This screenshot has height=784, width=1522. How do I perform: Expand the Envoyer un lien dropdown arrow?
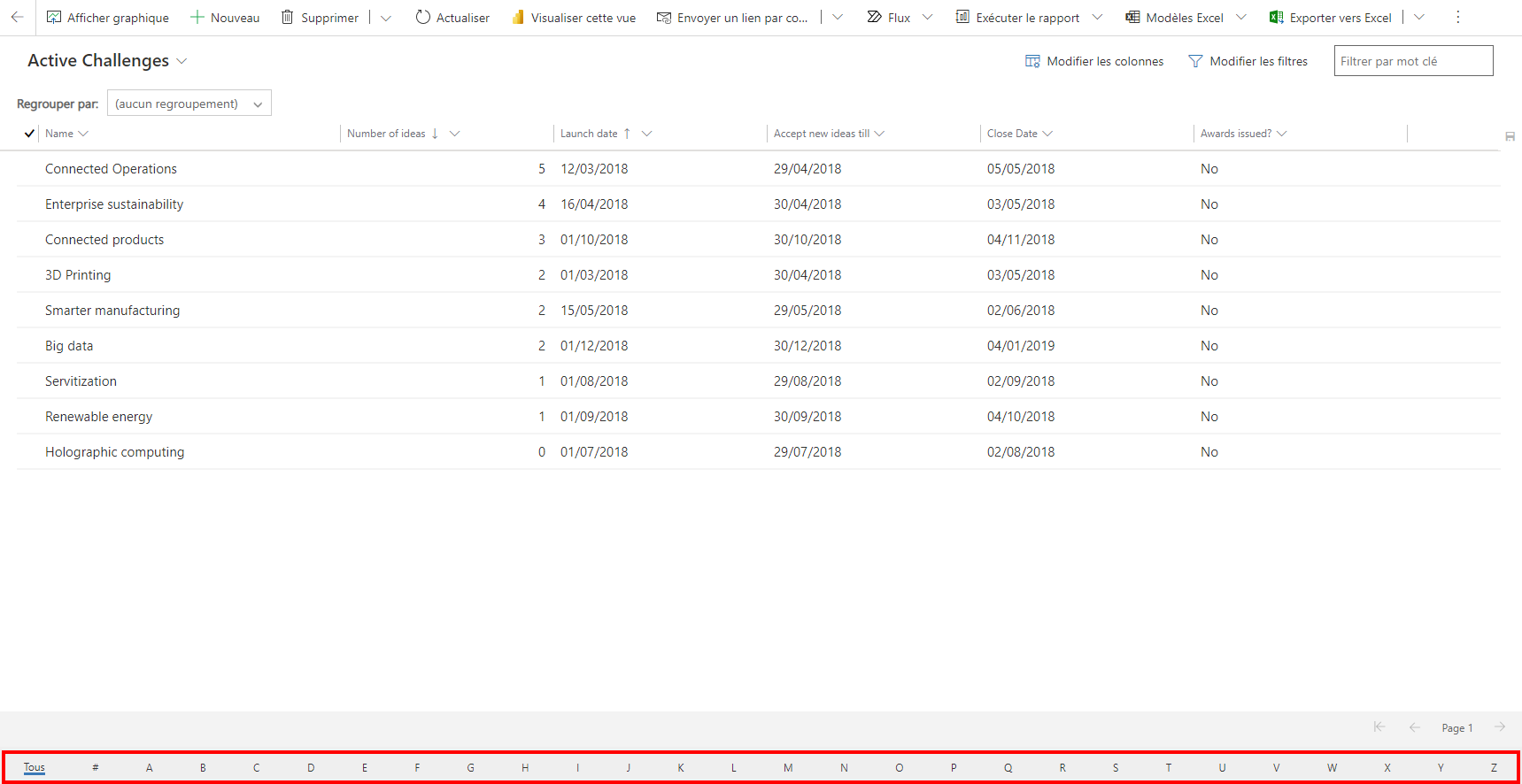click(x=838, y=18)
